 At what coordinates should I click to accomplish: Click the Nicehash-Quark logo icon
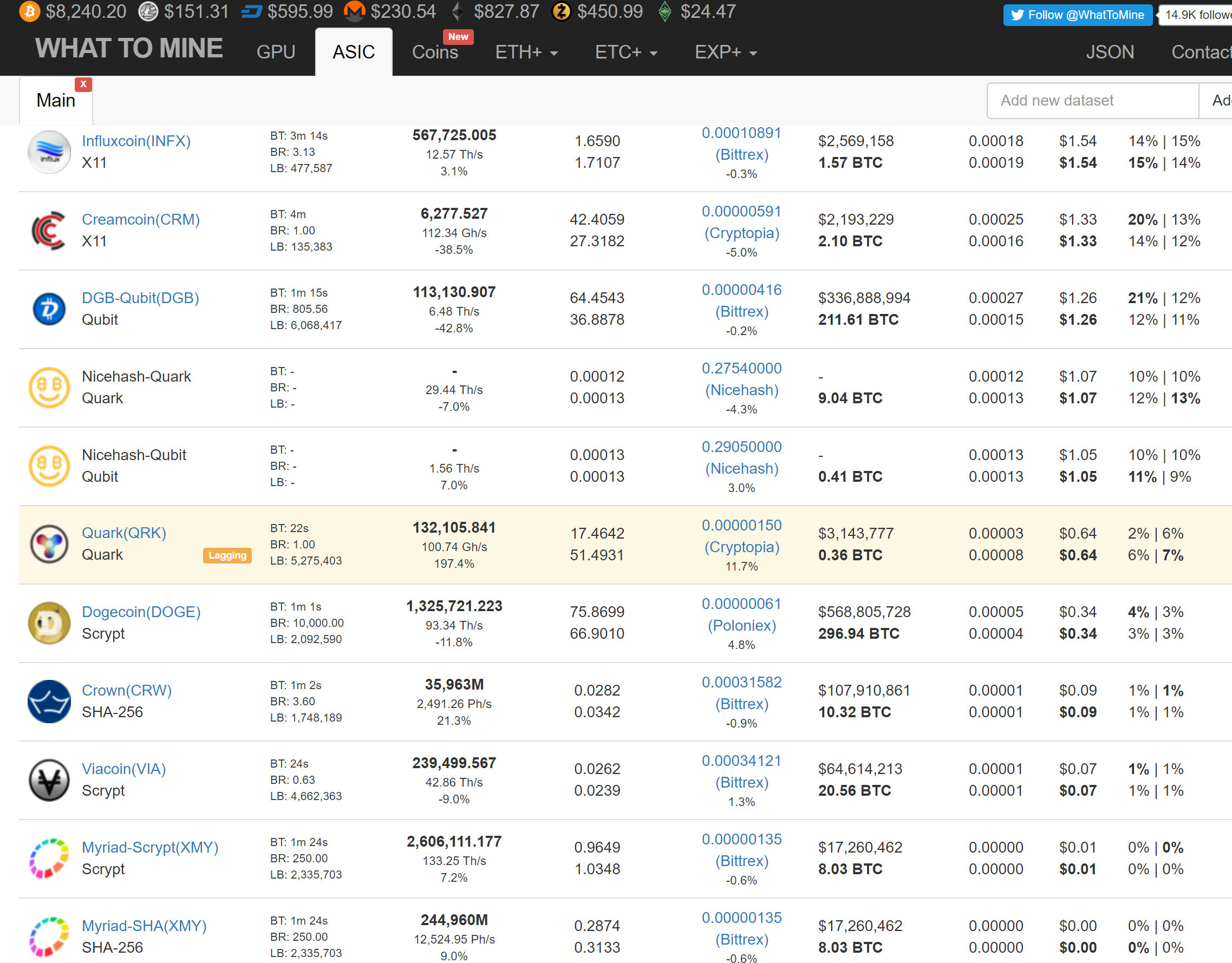point(49,388)
